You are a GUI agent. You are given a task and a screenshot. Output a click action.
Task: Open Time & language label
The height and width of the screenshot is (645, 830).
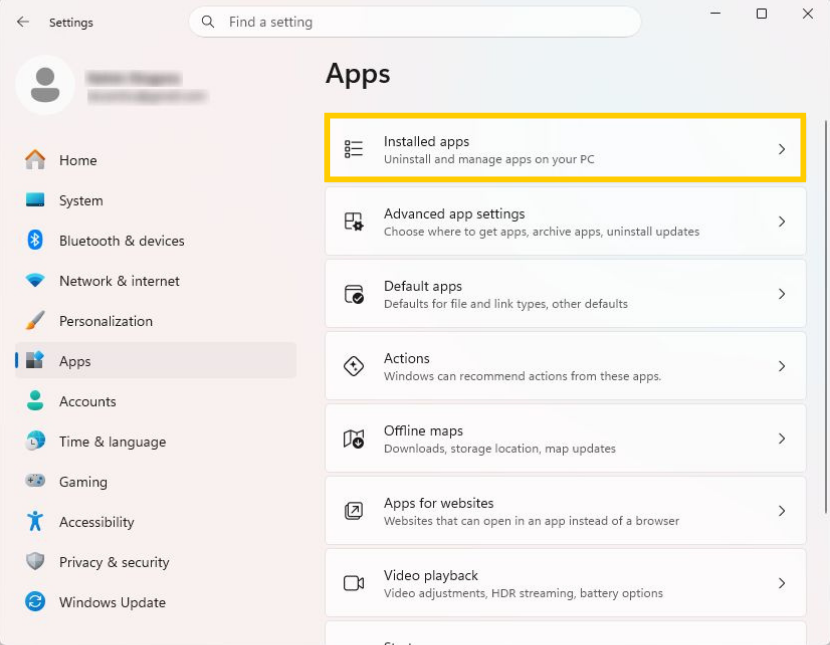[x=112, y=442]
